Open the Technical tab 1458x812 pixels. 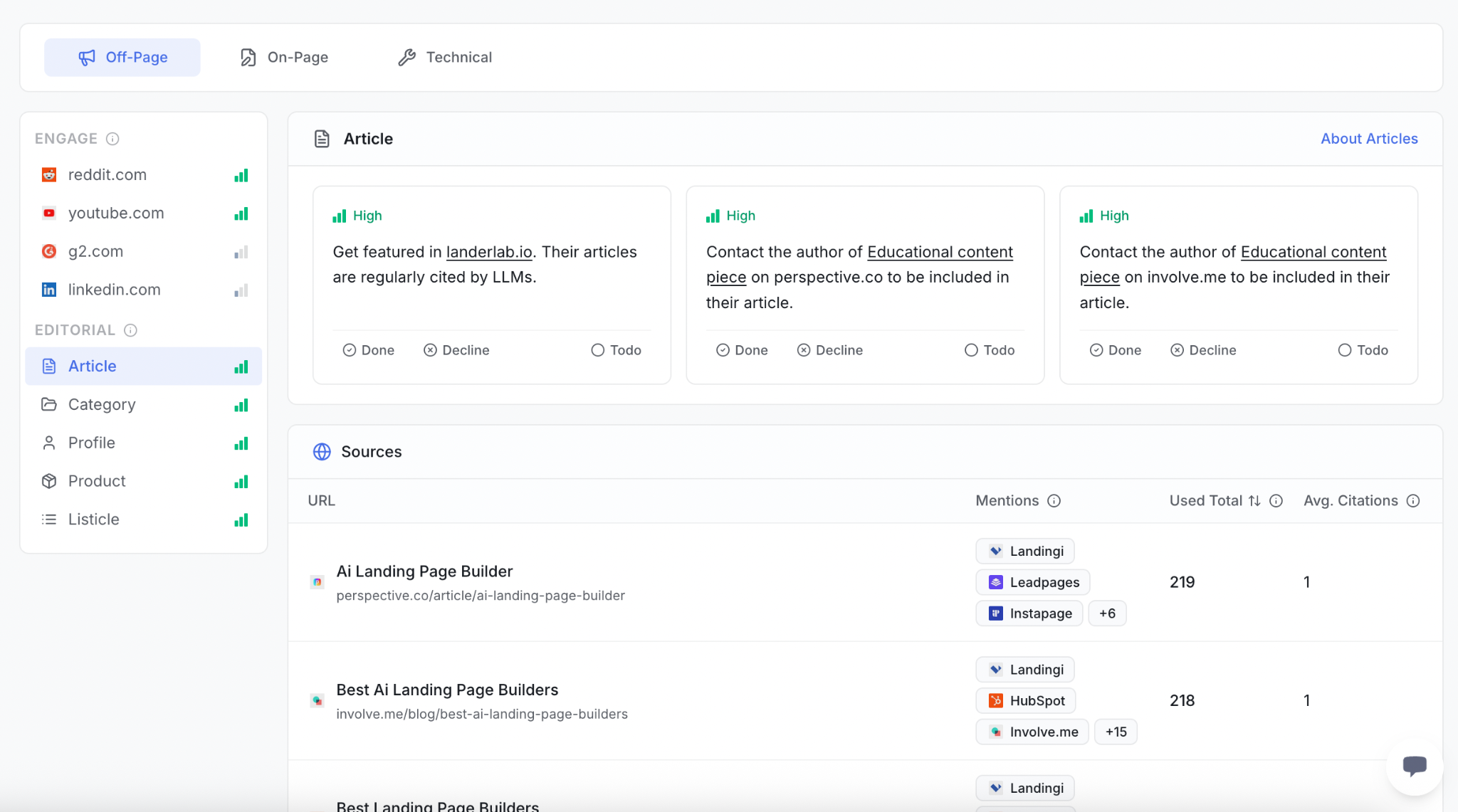click(x=445, y=57)
